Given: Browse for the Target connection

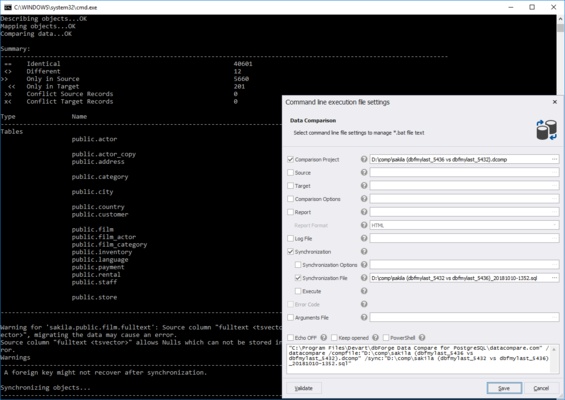Looking at the screenshot, I should tap(554, 186).
